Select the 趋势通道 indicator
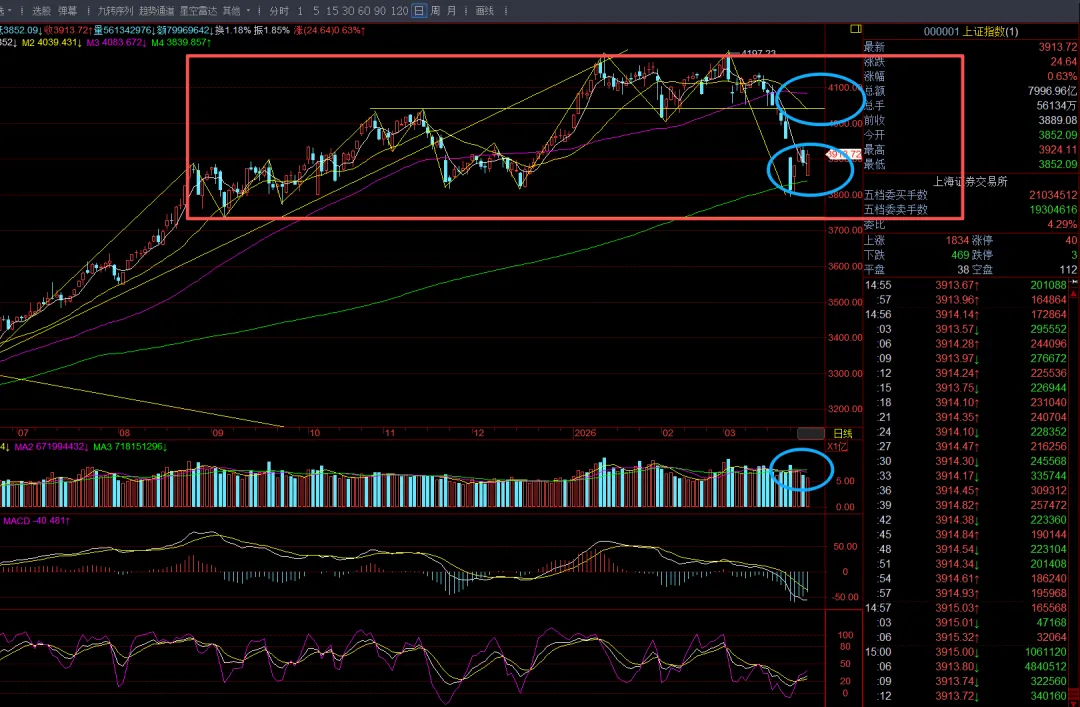The image size is (1080, 707). click(x=156, y=10)
